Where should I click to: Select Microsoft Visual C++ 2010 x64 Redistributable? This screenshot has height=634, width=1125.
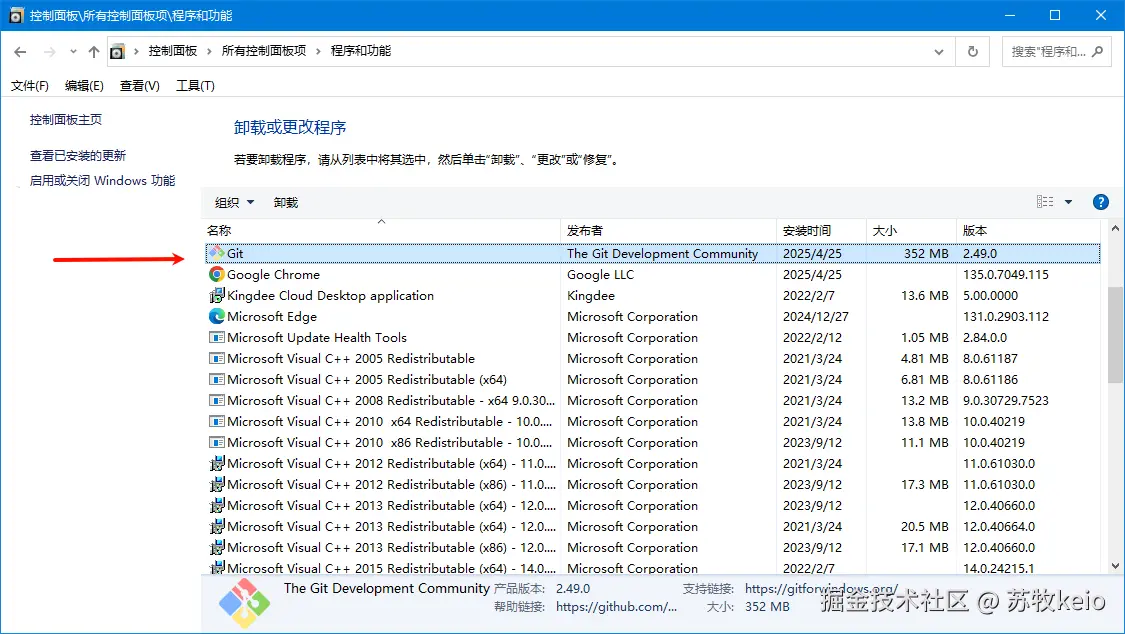click(652, 422)
